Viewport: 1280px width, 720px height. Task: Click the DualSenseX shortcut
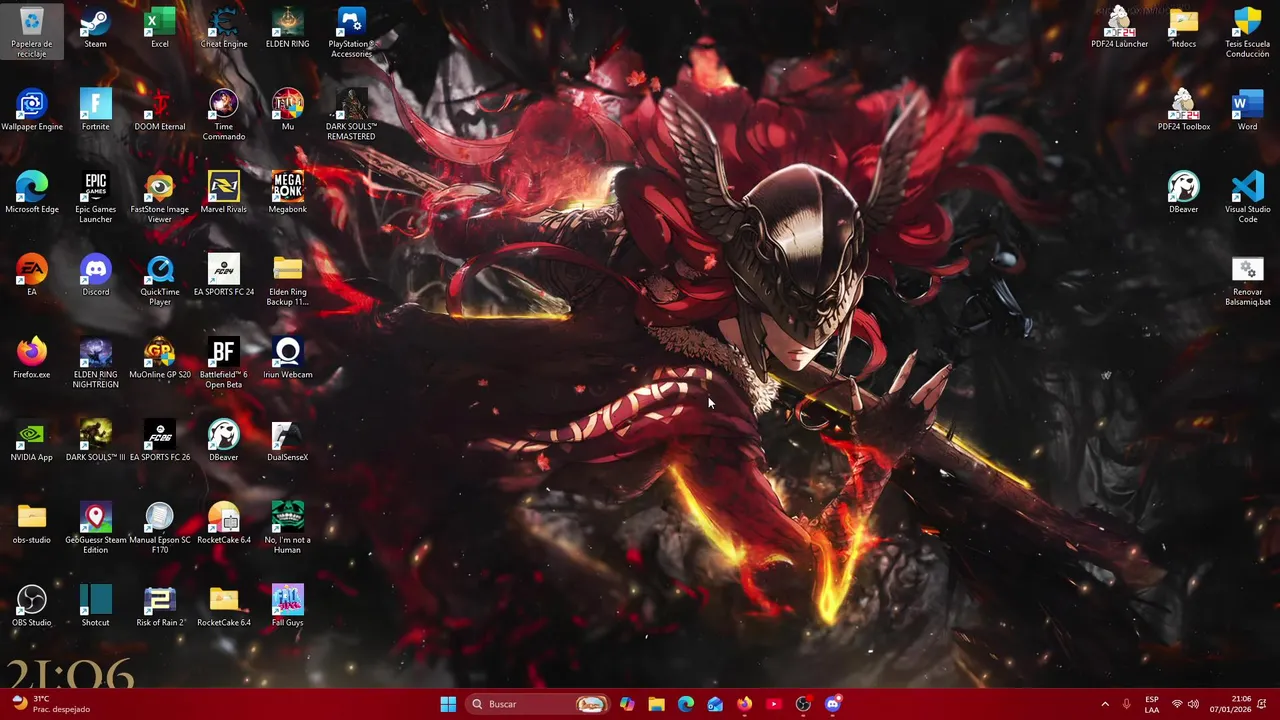288,441
